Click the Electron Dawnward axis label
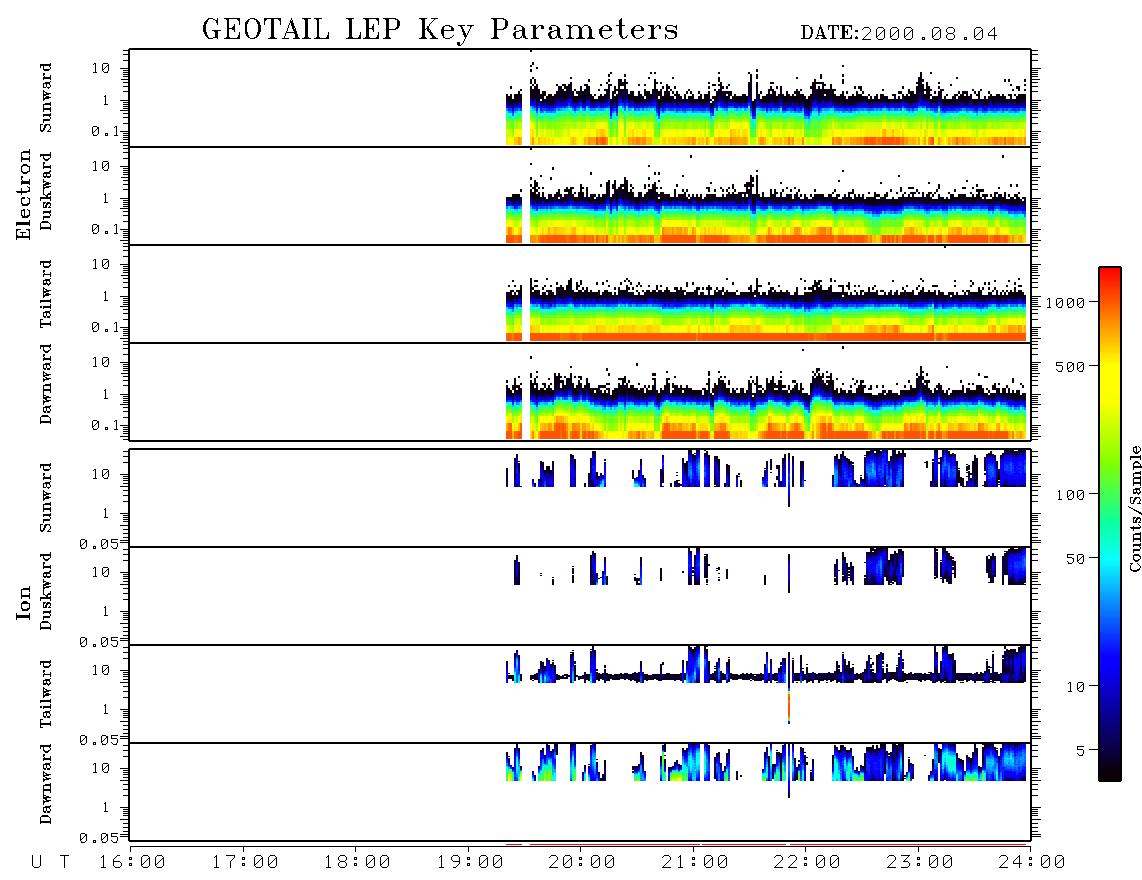 tap(46, 384)
